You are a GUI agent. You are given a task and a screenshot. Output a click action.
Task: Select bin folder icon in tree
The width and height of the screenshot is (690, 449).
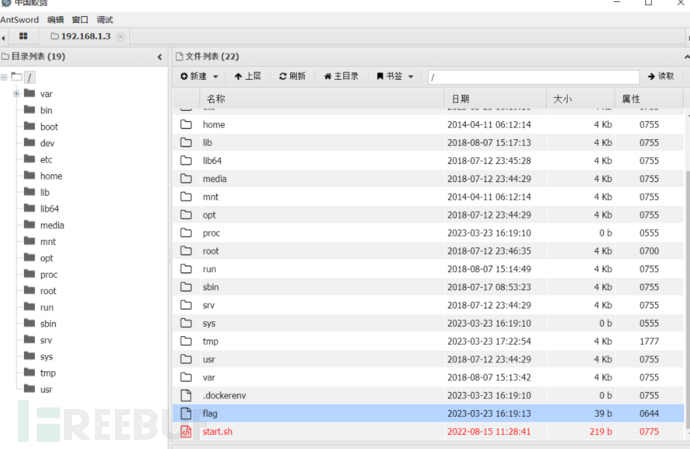(x=29, y=109)
